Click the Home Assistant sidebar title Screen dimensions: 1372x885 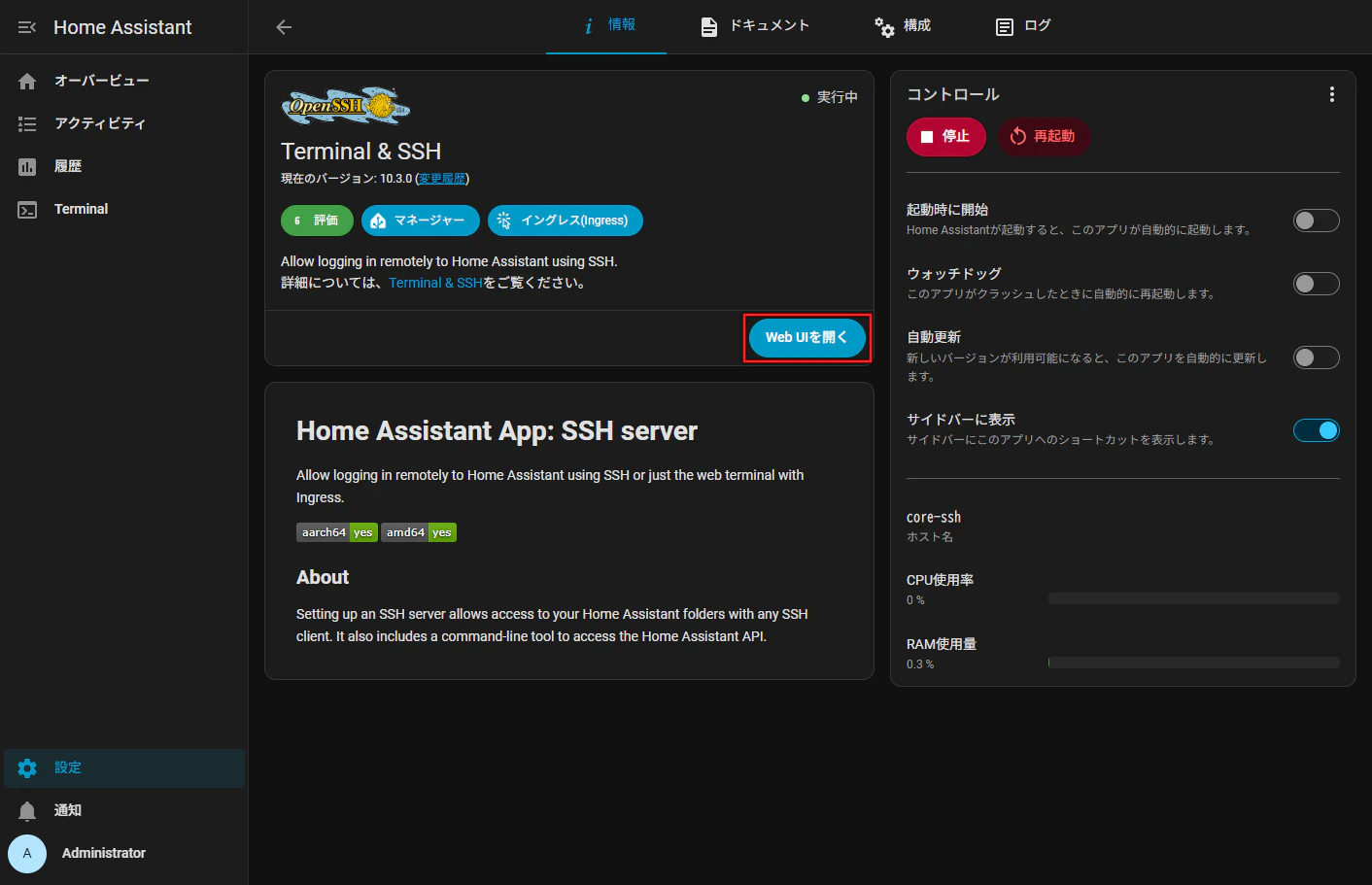pos(122,27)
